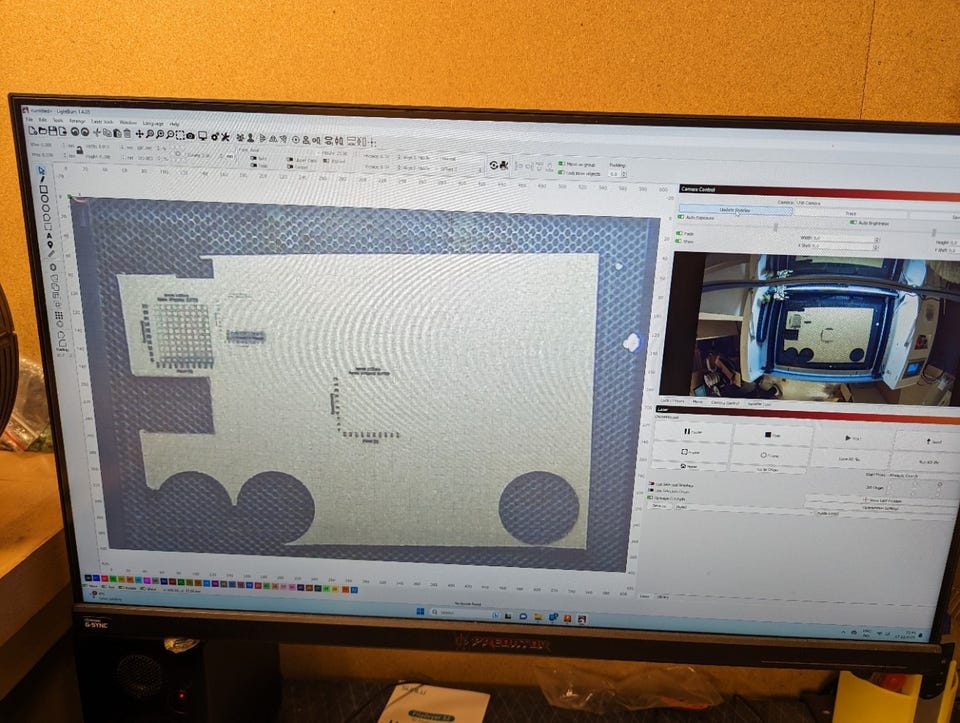Viewport: 960px width, 723px height.
Task: Click the Show Last Position button
Action: (x=882, y=500)
